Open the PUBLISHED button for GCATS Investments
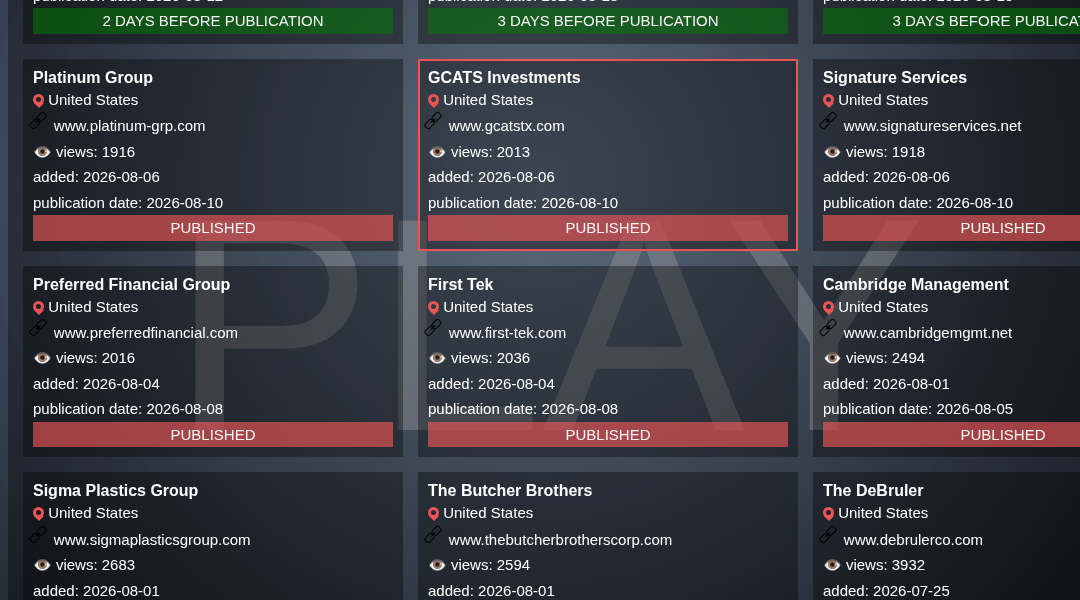The width and height of the screenshot is (1080, 600). (x=608, y=228)
